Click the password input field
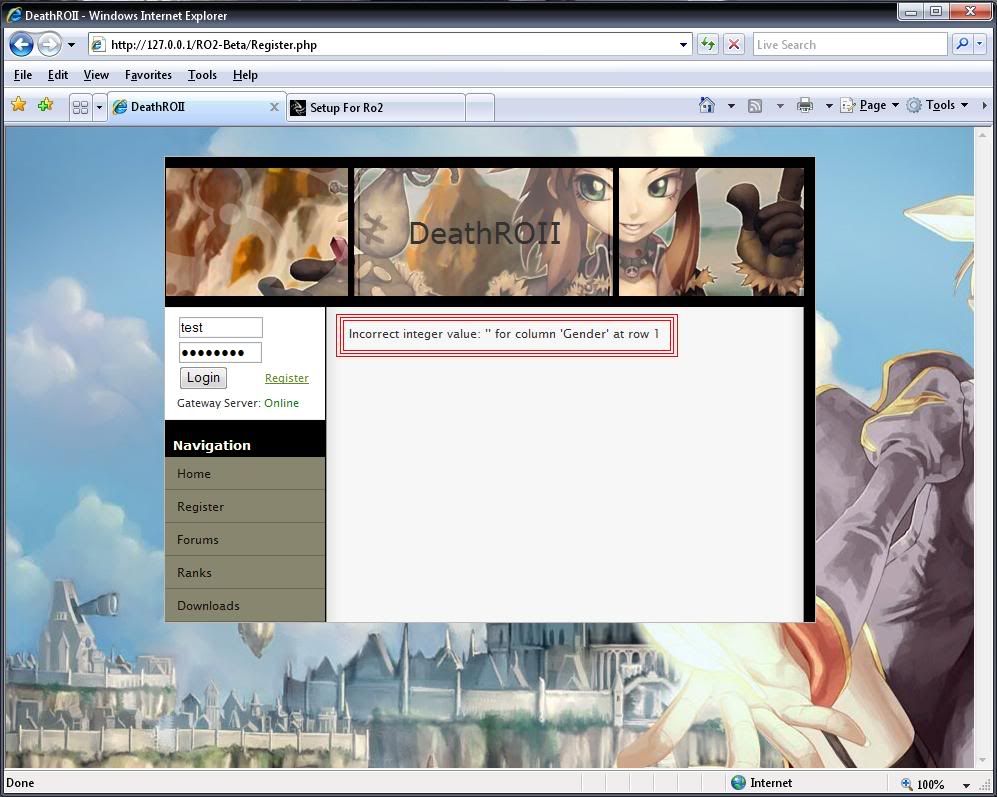Viewport: 997px width, 797px height. click(219, 352)
